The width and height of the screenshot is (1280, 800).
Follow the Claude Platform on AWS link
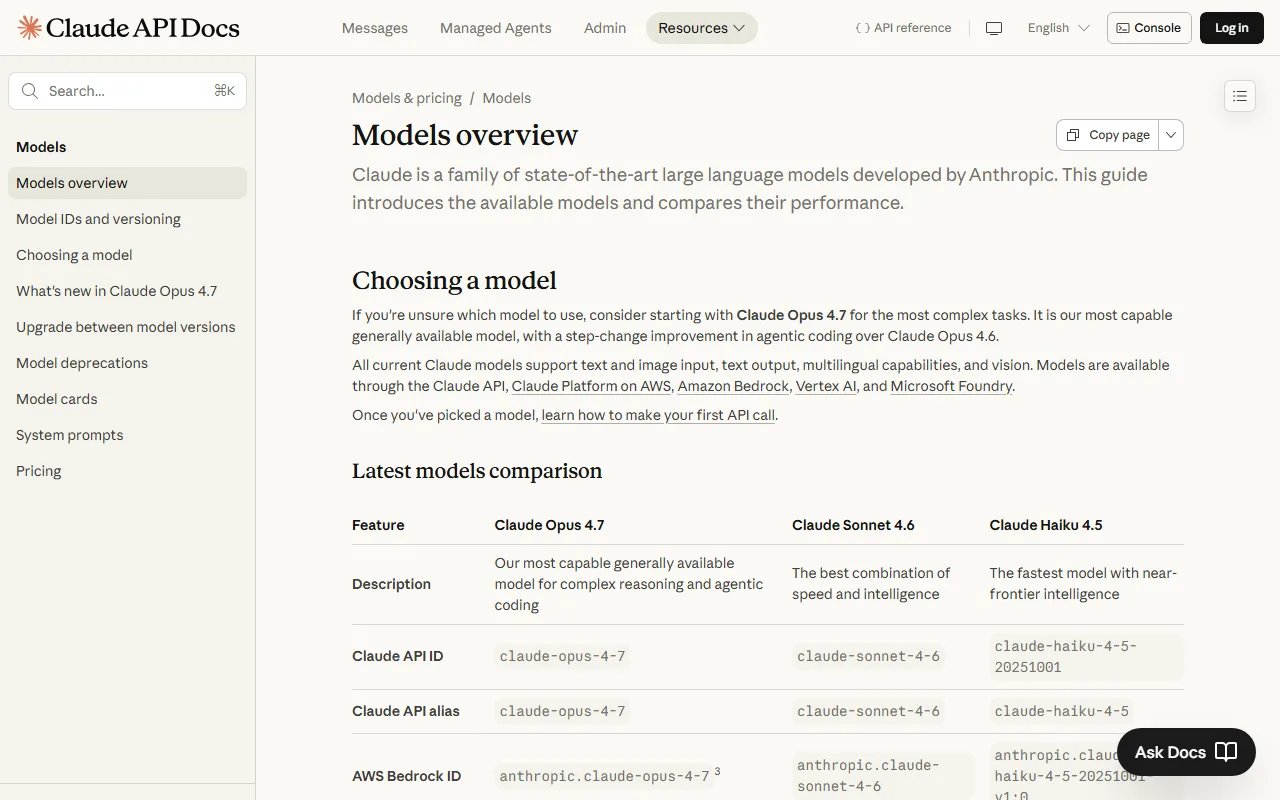(591, 386)
